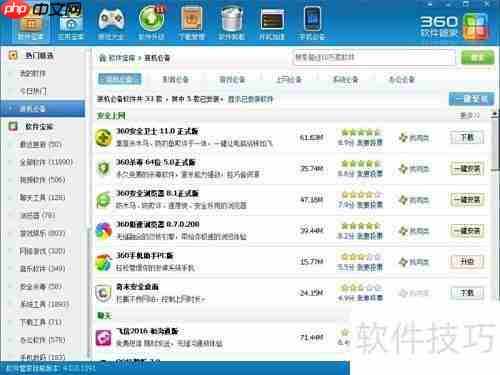Image resolution: width=500 pixels, height=375 pixels.
Task: Select 今日热门 in the sidebar
Action: pos(33,91)
